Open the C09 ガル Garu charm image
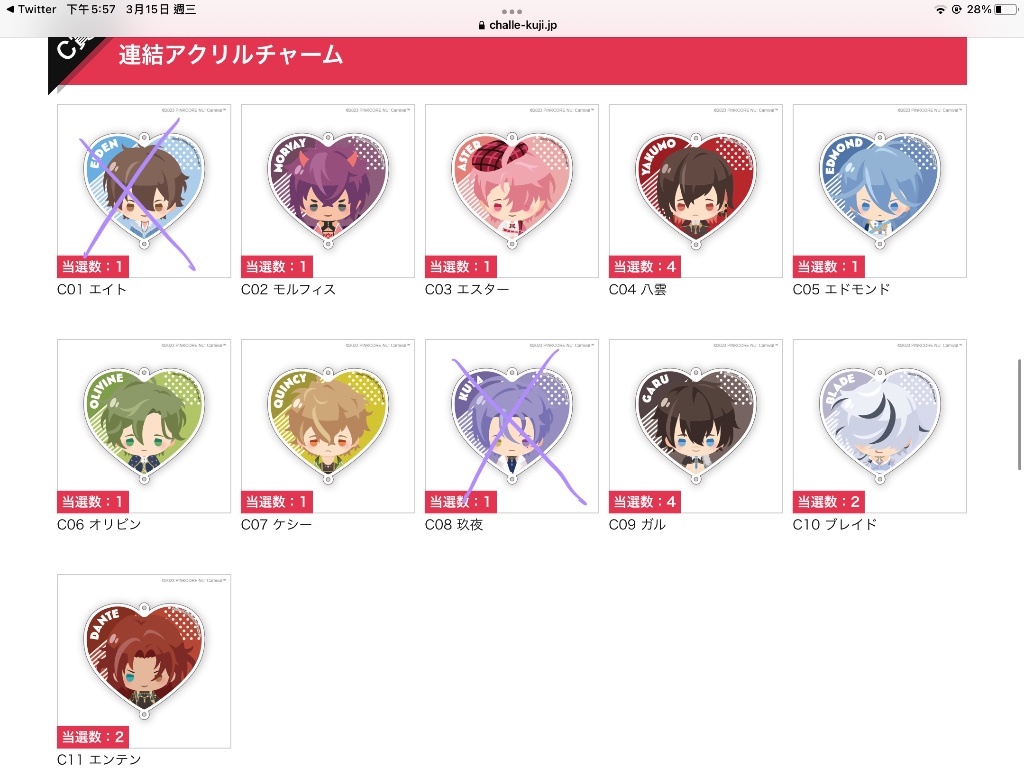 pos(696,426)
